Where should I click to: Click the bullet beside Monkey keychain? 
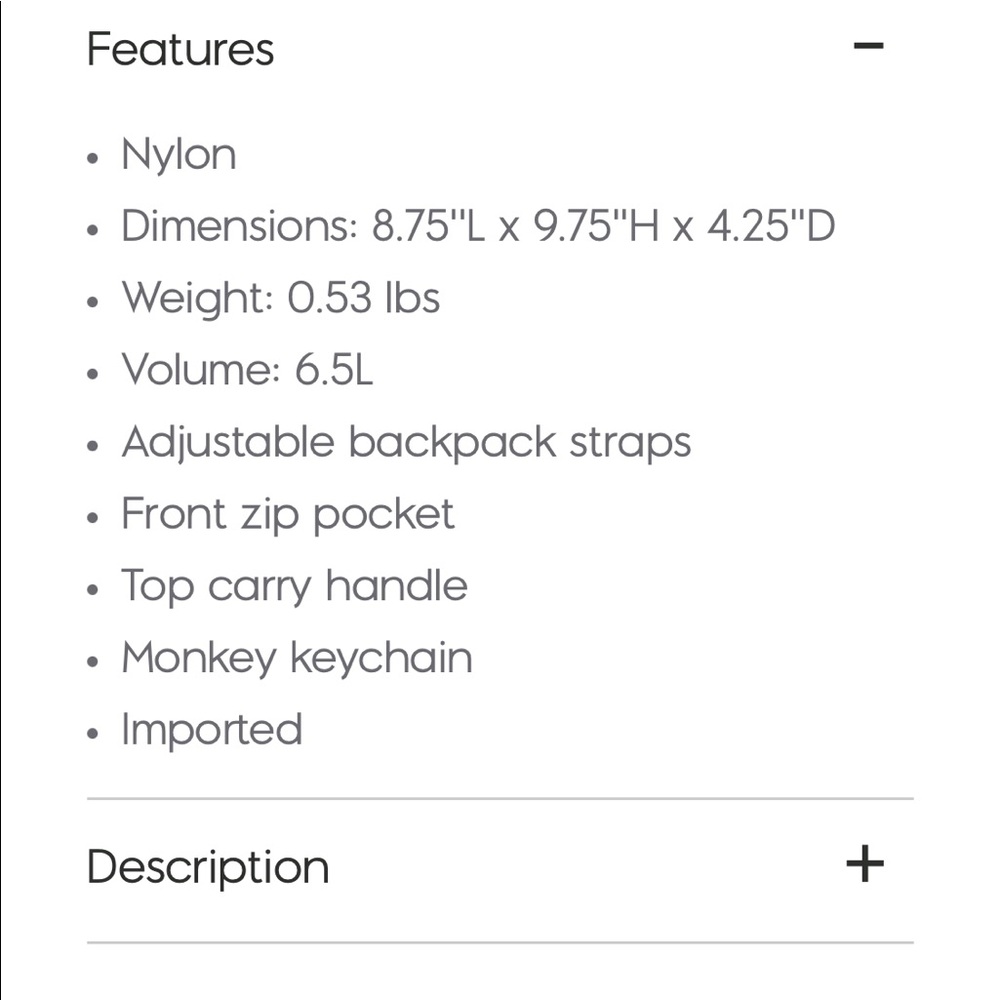click(93, 661)
